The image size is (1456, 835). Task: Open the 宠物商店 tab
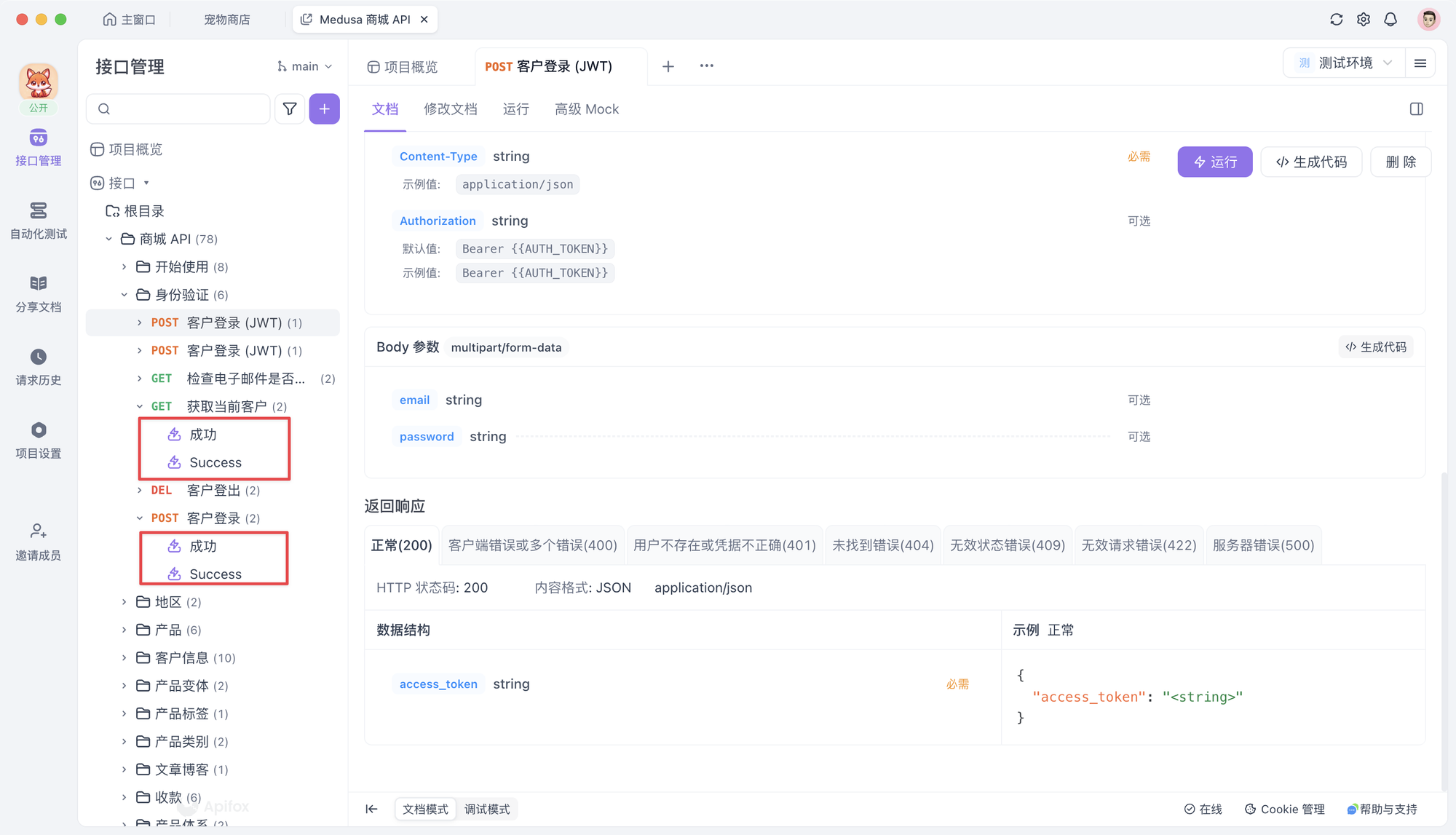(x=227, y=20)
